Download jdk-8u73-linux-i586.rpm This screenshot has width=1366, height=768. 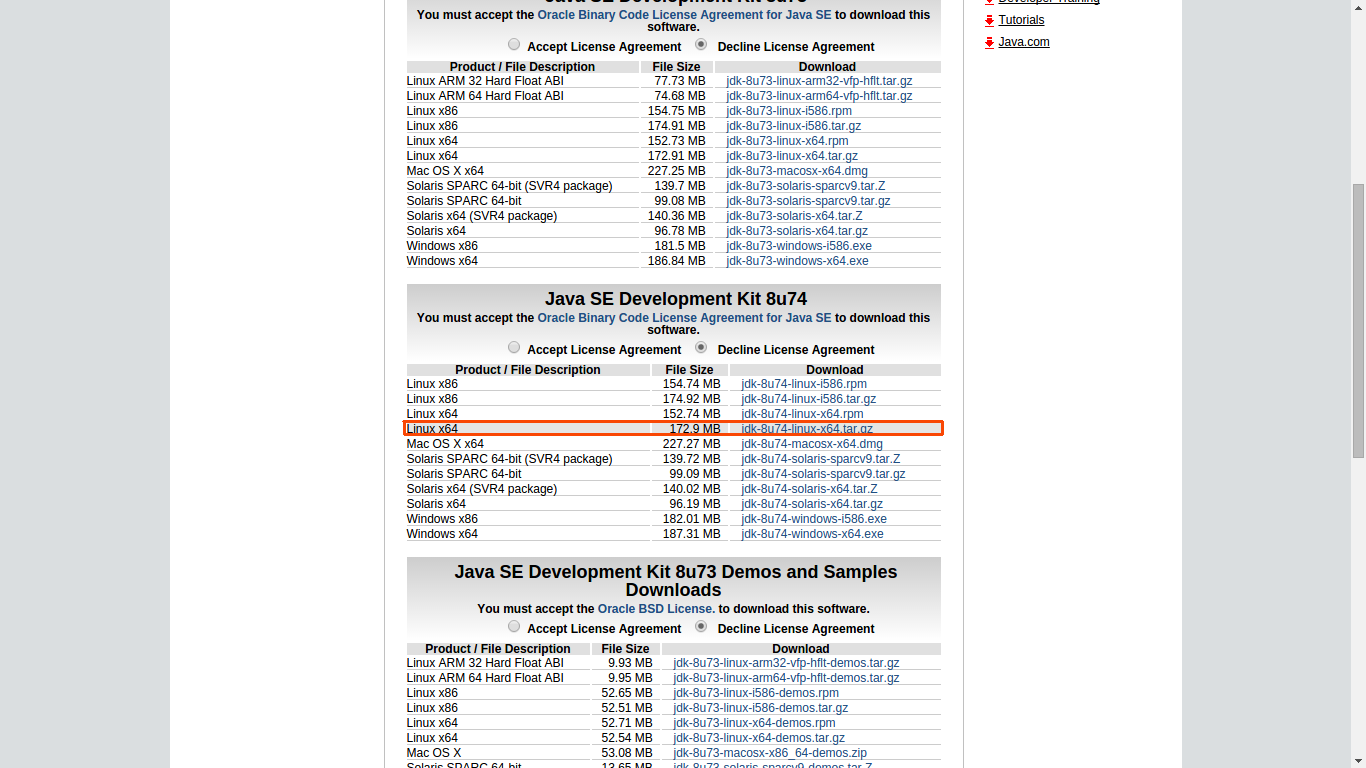pyautogui.click(x=789, y=111)
